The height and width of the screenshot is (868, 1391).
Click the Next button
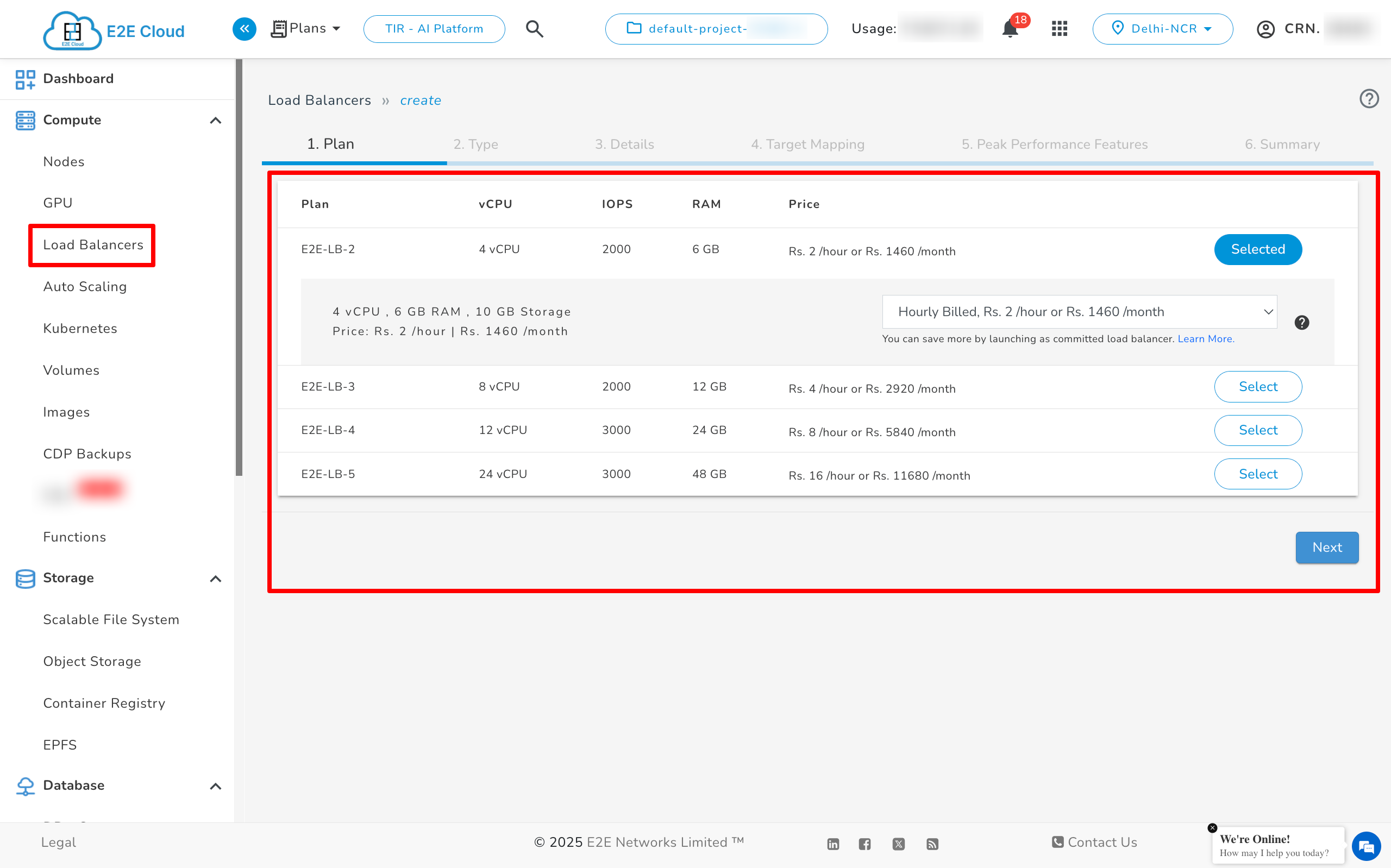(x=1327, y=547)
